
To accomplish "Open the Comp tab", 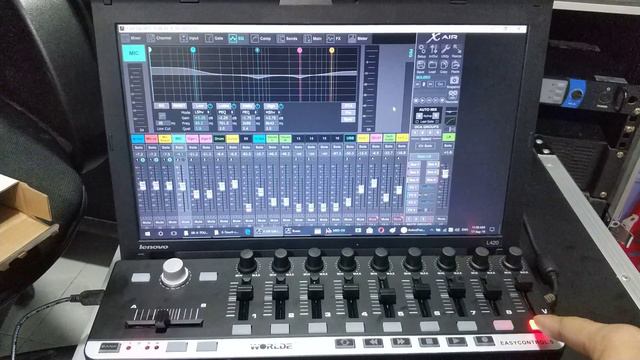I will pos(261,39).
